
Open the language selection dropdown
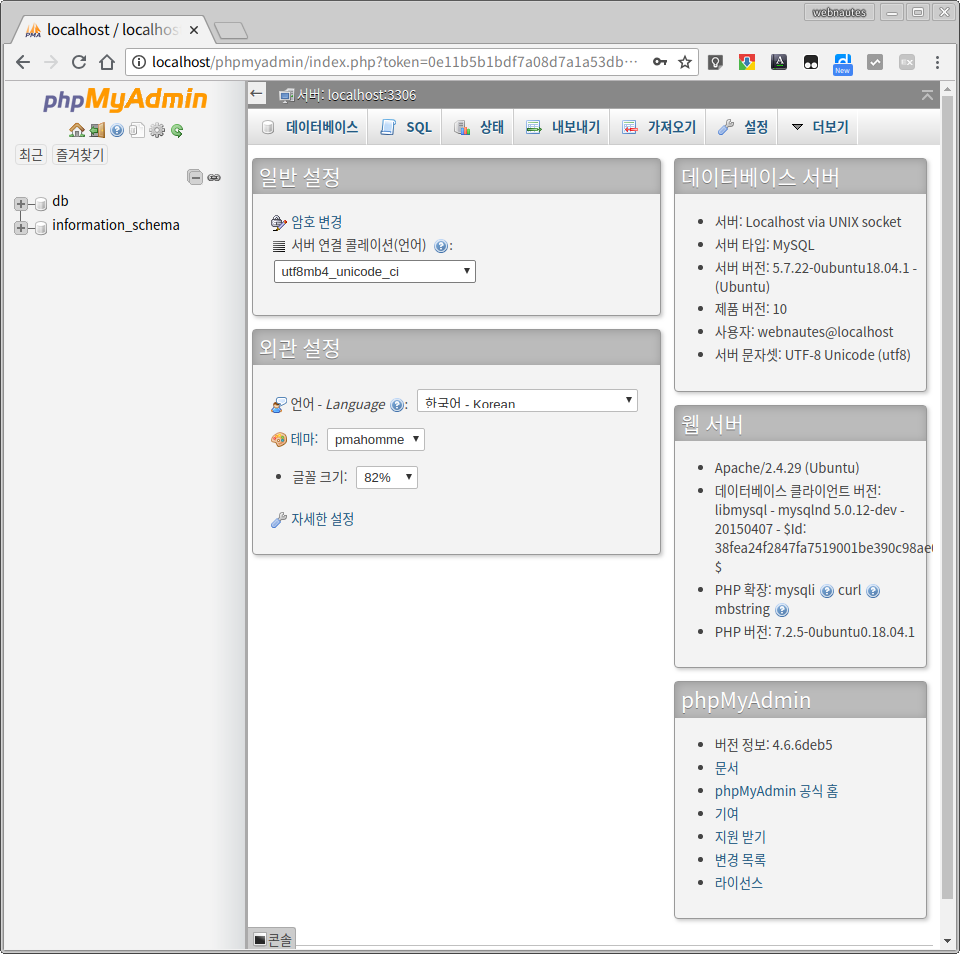527,401
